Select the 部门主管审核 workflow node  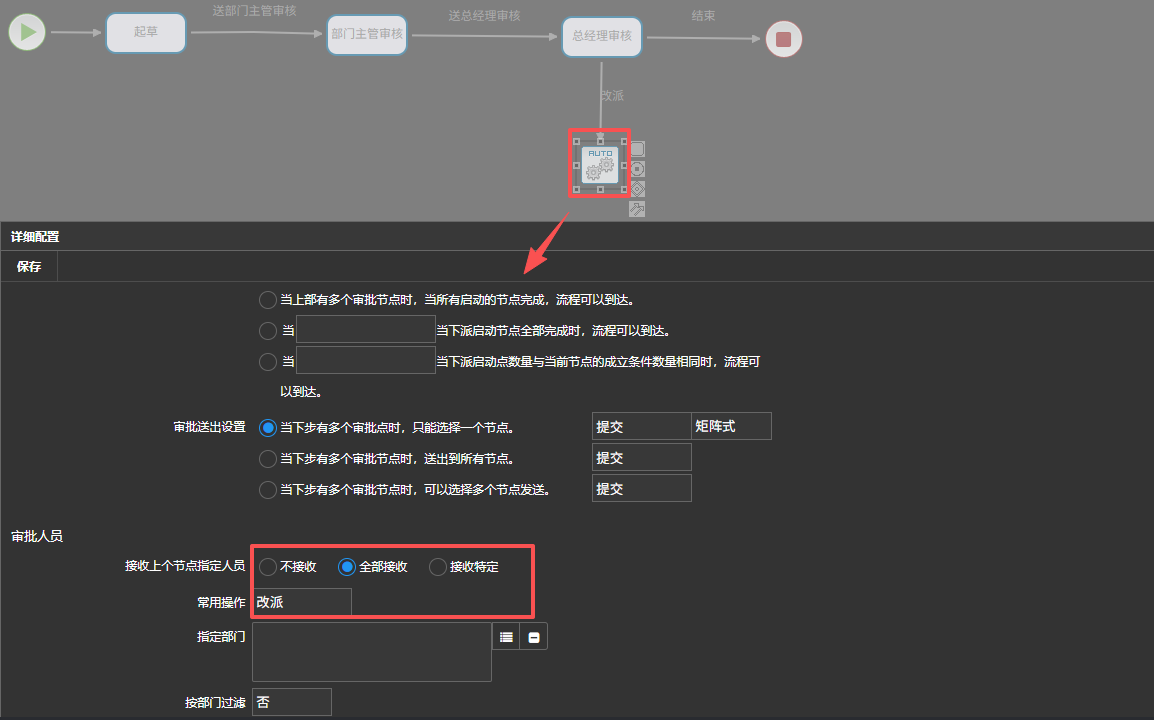pos(367,34)
